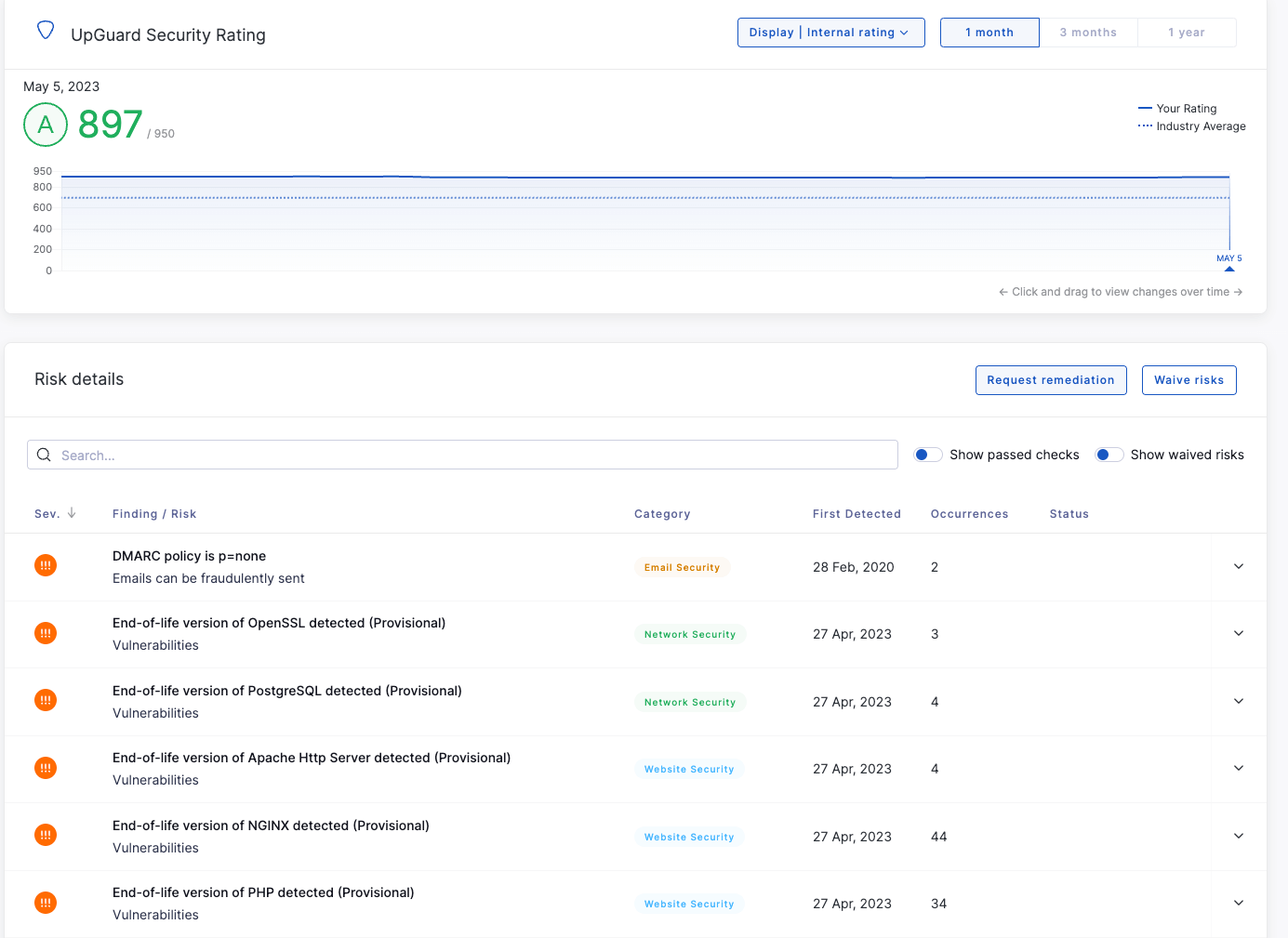Click End-of-life version of PostgreSQL finding
The width and height of the screenshot is (1288, 938).
[x=287, y=691]
